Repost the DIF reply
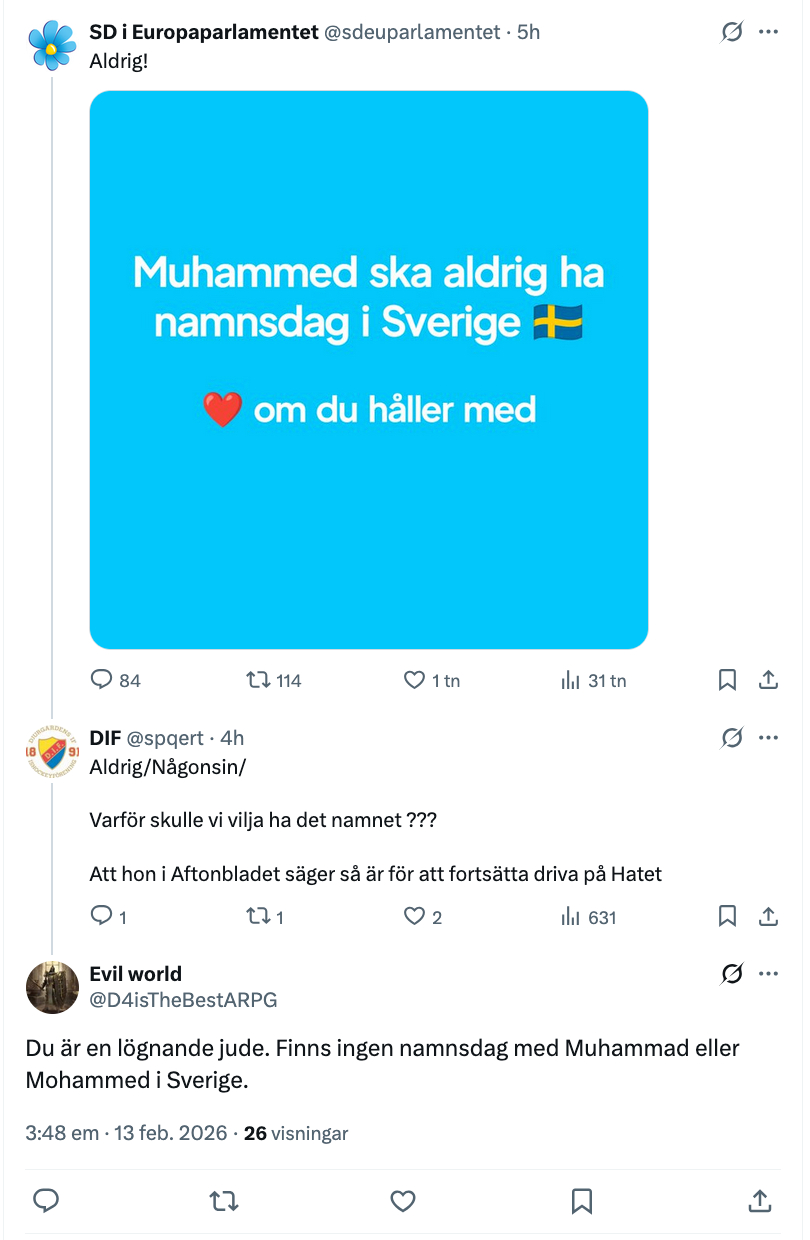Image resolution: width=810 pixels, height=1240 pixels. click(x=259, y=916)
